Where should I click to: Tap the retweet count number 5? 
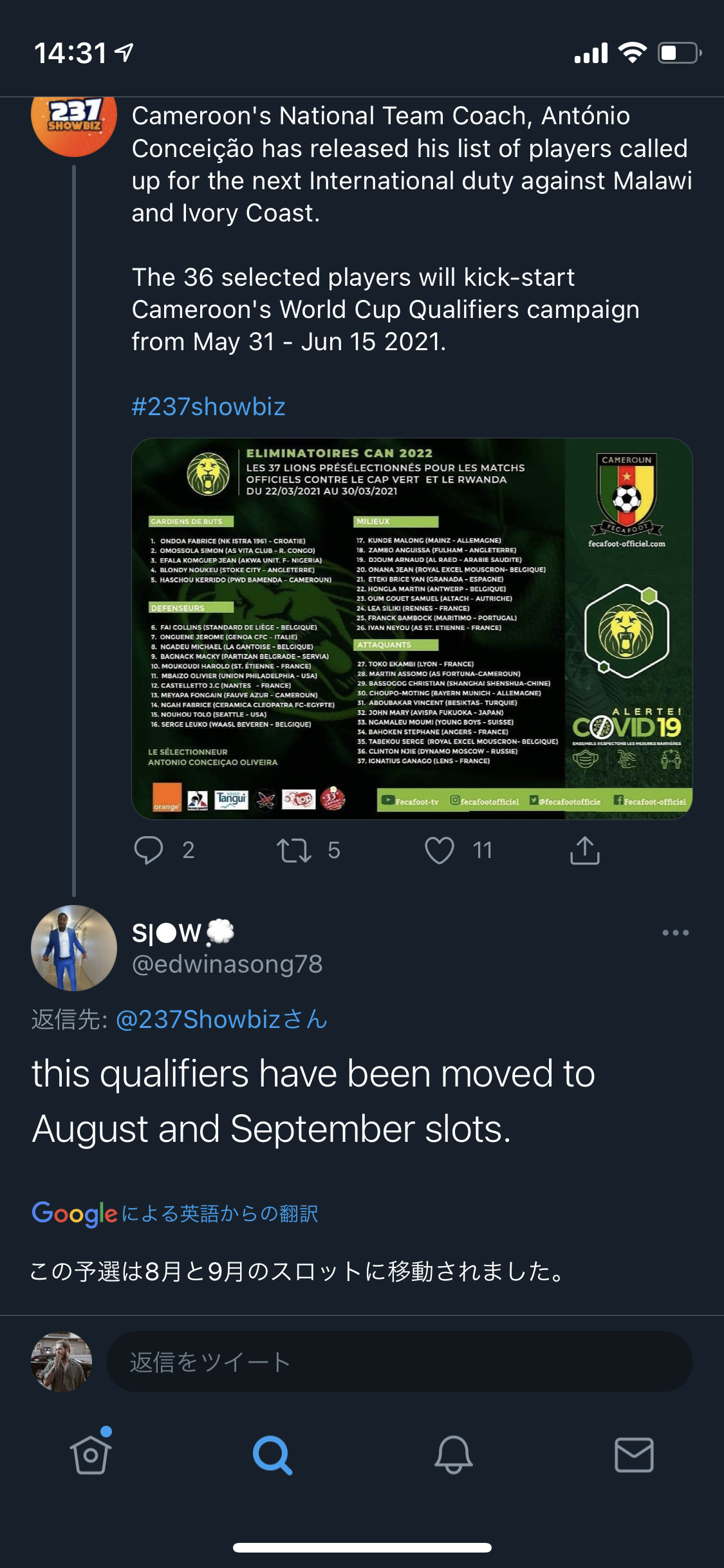333,850
